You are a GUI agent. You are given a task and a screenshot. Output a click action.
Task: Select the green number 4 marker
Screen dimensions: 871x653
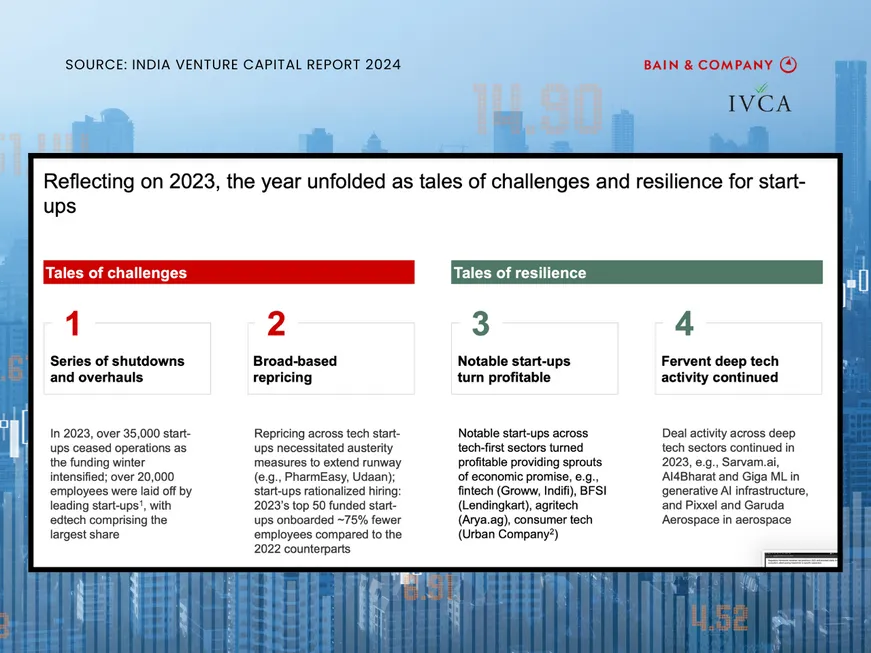click(x=684, y=324)
